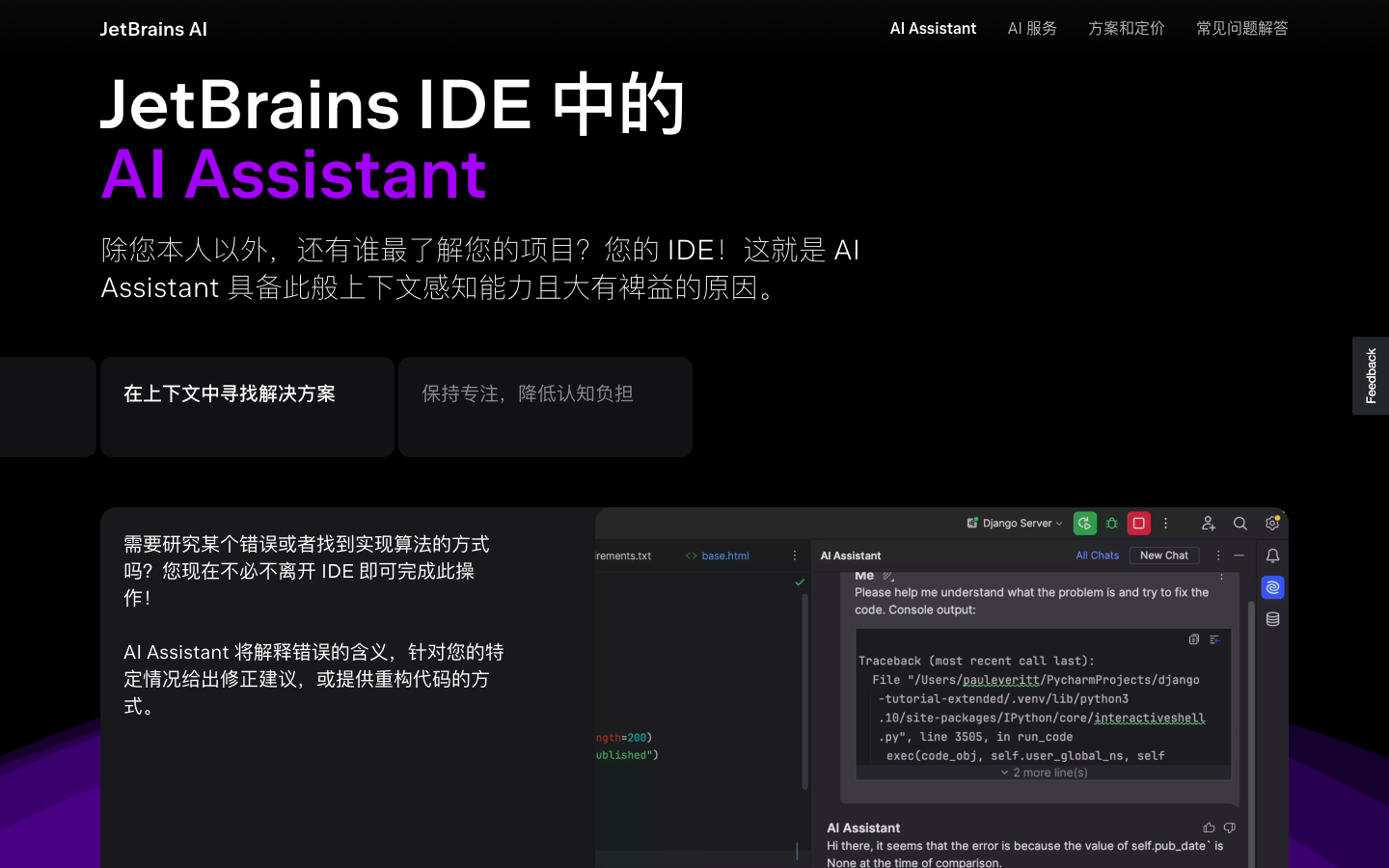Open the Feedback panel on the right edge
This screenshot has height=868, width=1389.
point(1371,376)
